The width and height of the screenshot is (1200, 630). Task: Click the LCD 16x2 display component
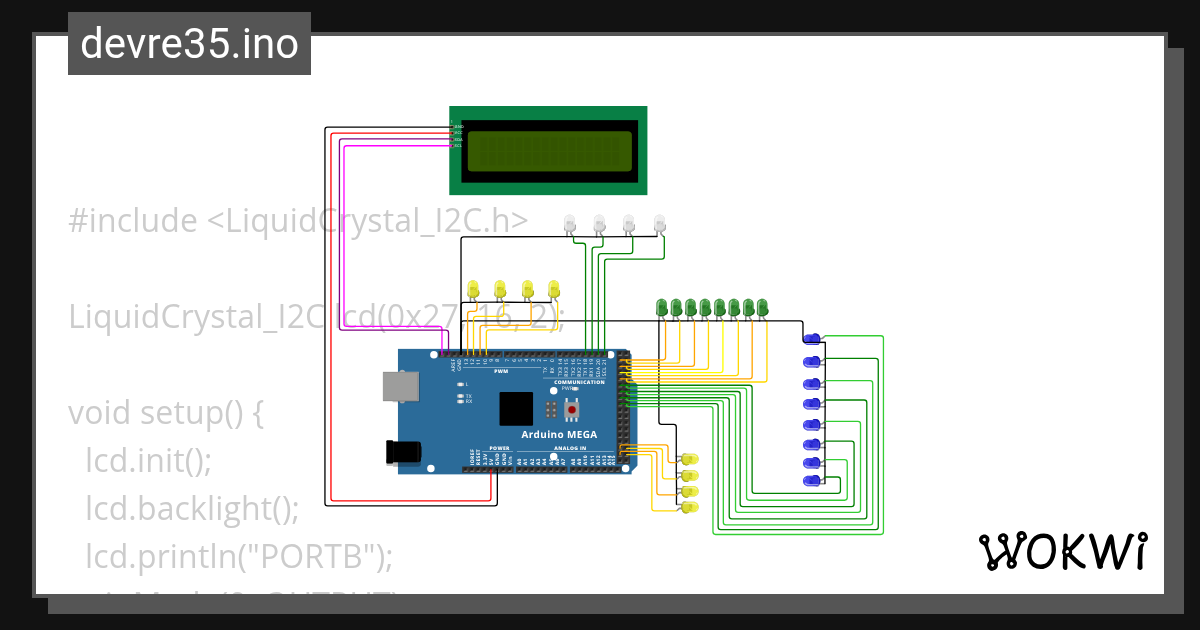550,150
